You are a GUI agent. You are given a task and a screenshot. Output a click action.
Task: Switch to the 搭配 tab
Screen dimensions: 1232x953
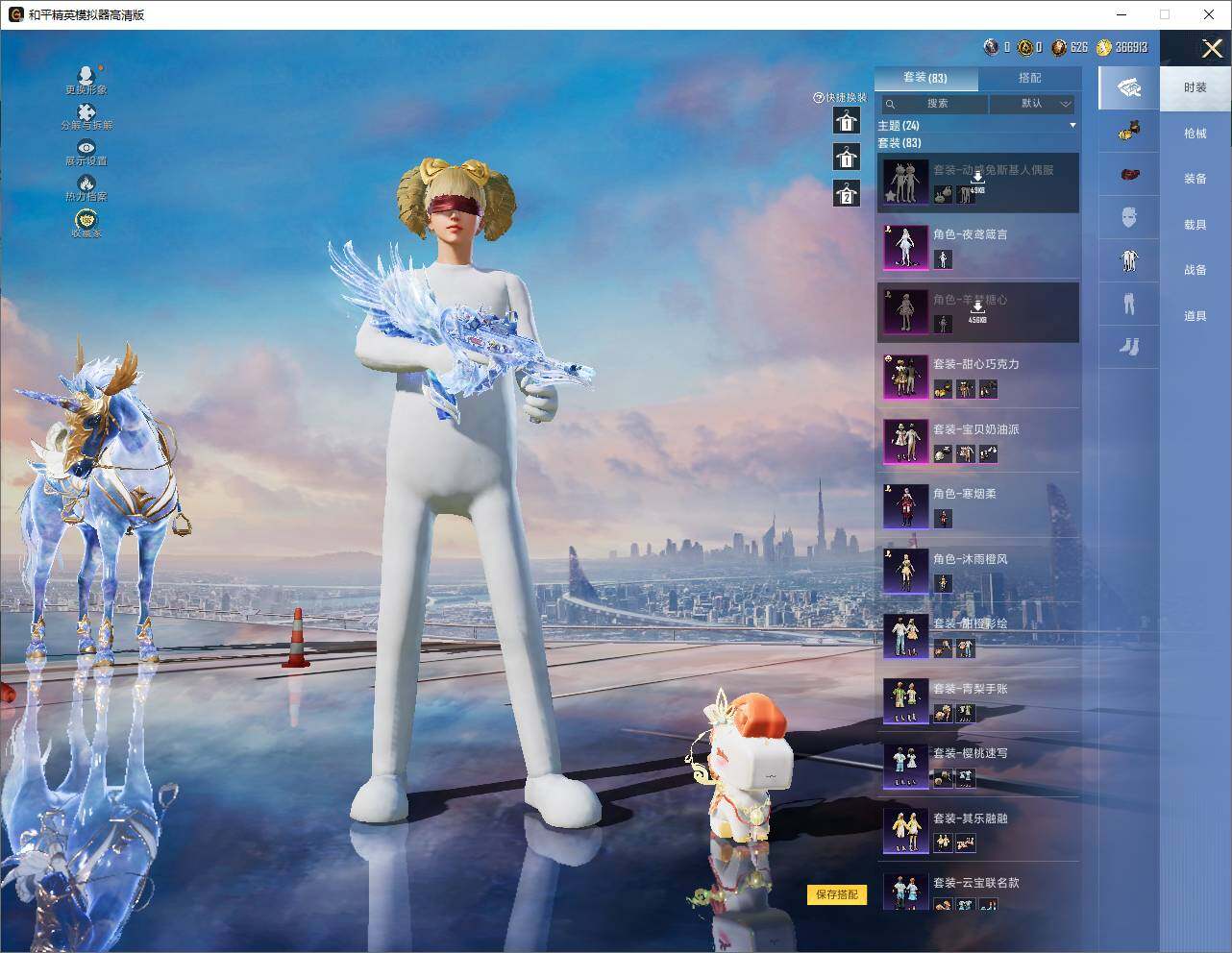click(1029, 78)
